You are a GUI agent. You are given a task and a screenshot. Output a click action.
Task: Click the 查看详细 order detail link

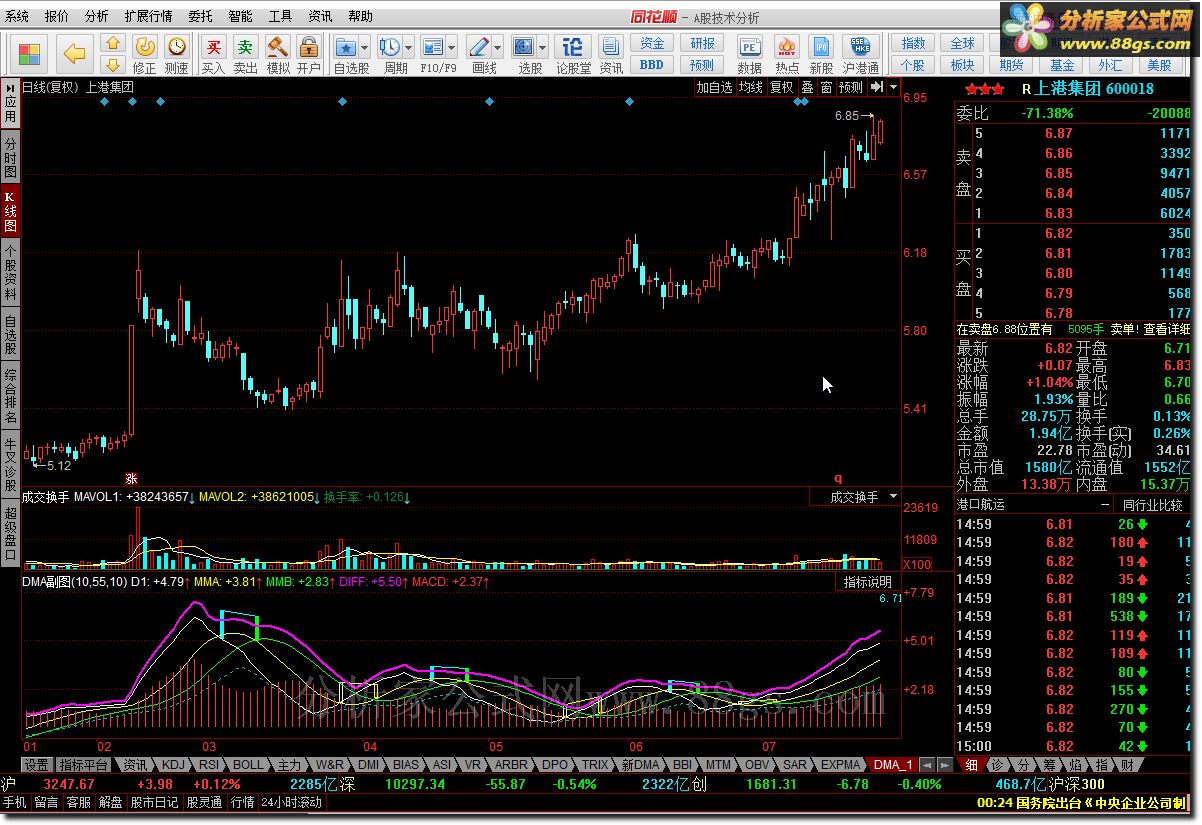(1166, 329)
